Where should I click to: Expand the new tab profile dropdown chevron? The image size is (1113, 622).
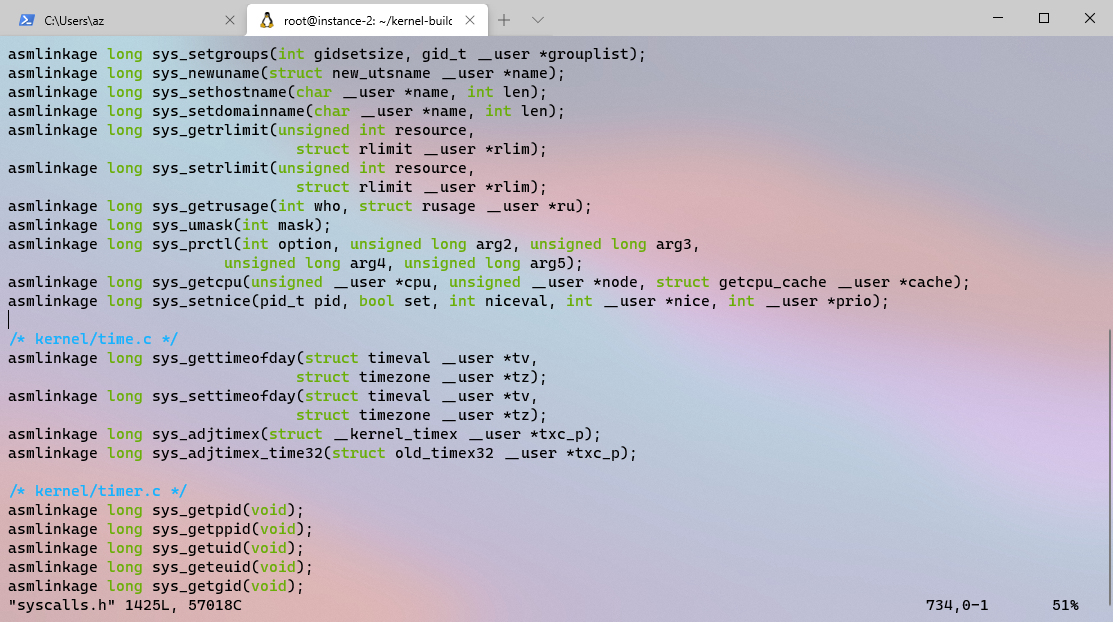(537, 20)
